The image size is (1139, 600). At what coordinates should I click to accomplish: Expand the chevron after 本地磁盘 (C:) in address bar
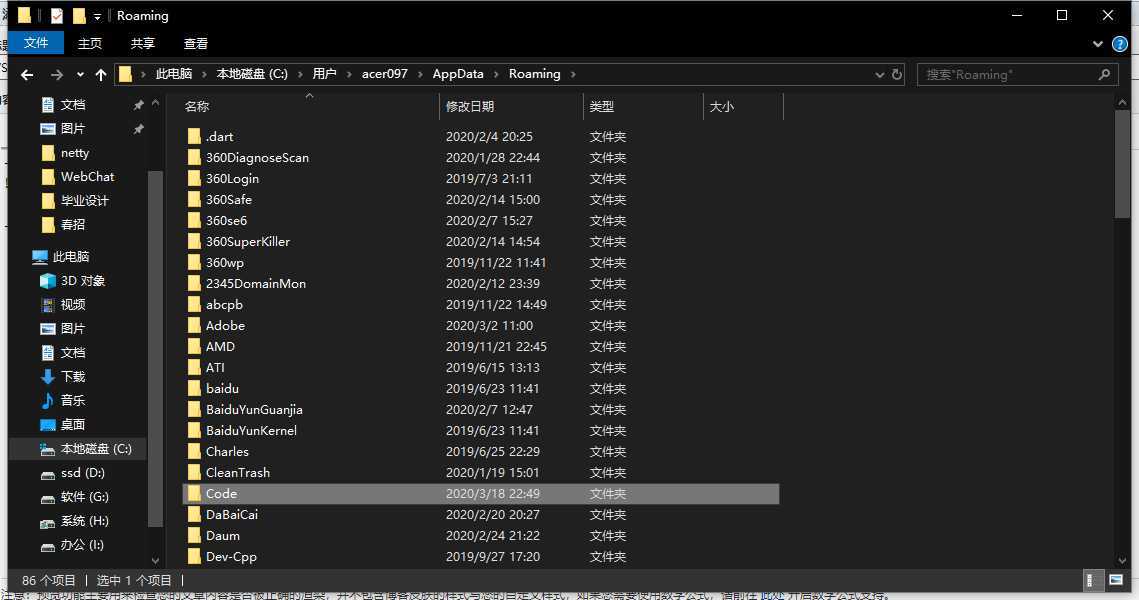coord(300,74)
